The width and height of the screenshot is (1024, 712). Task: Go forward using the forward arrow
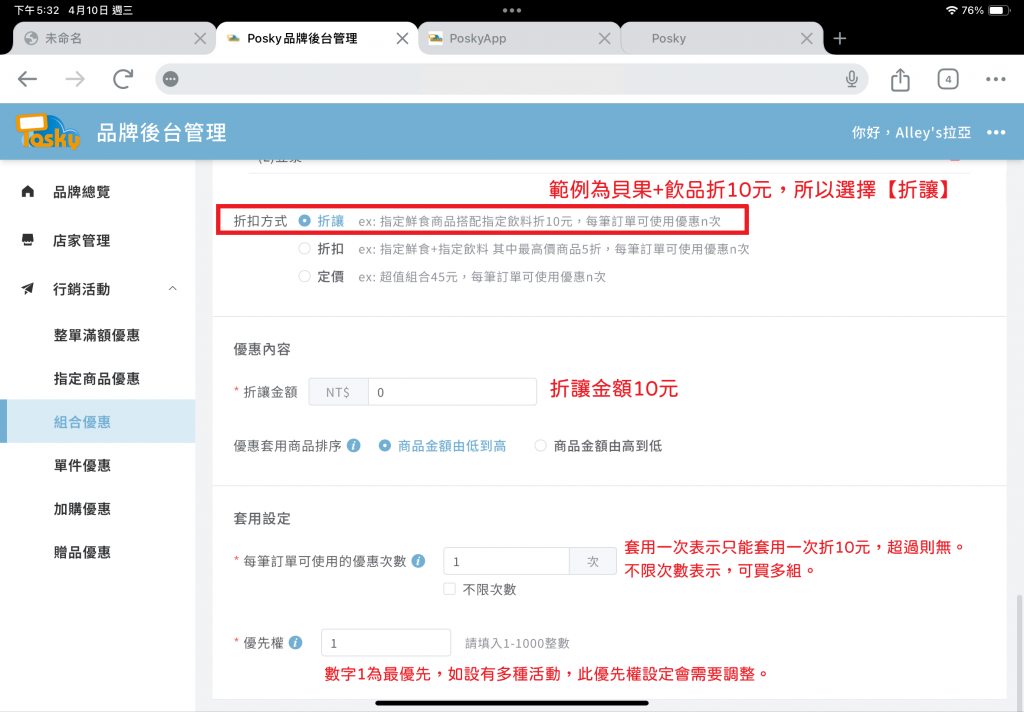click(75, 79)
